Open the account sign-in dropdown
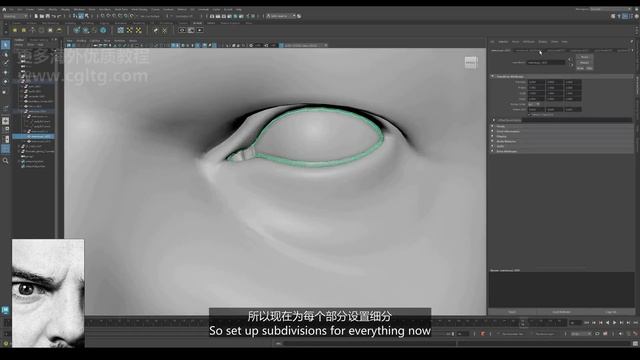Image resolution: width=640 pixels, height=360 pixels. (281, 16)
